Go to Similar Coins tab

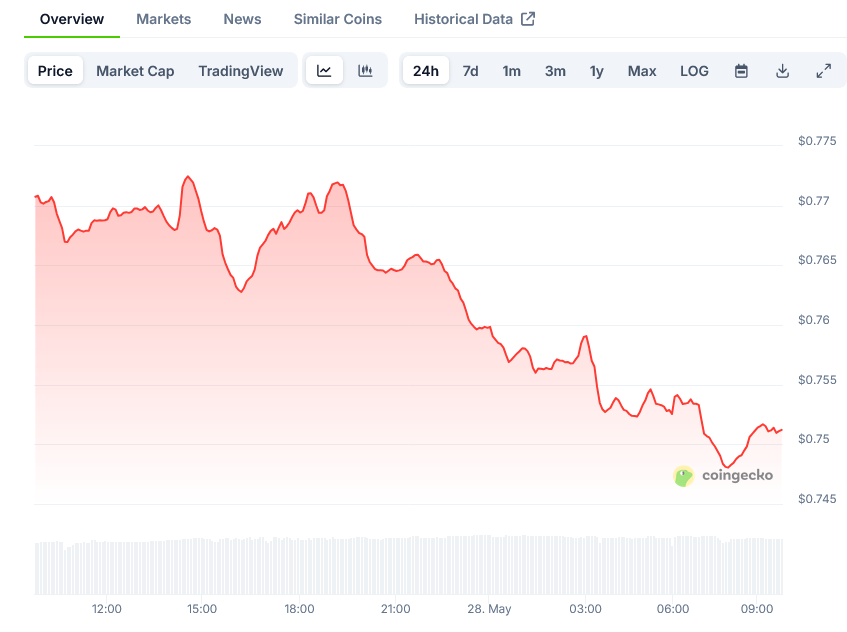(338, 19)
